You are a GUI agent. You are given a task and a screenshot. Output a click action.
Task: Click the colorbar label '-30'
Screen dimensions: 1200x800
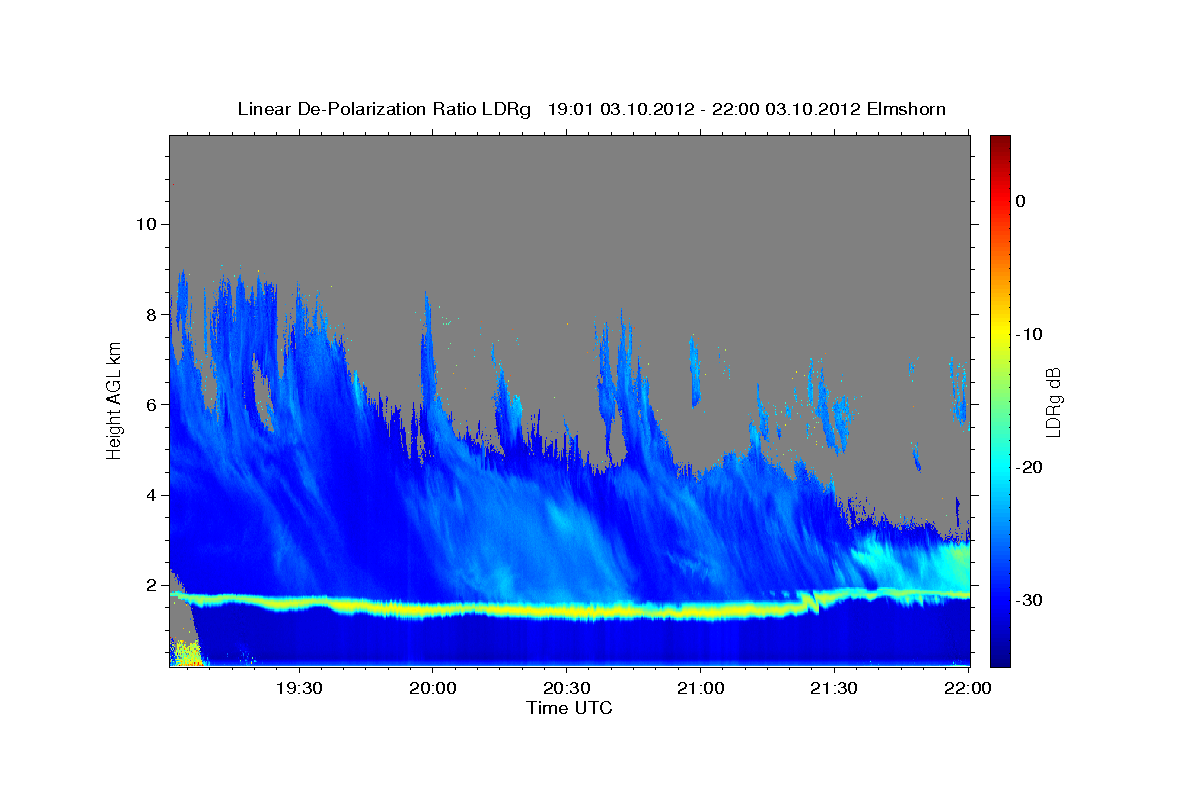(1029, 600)
